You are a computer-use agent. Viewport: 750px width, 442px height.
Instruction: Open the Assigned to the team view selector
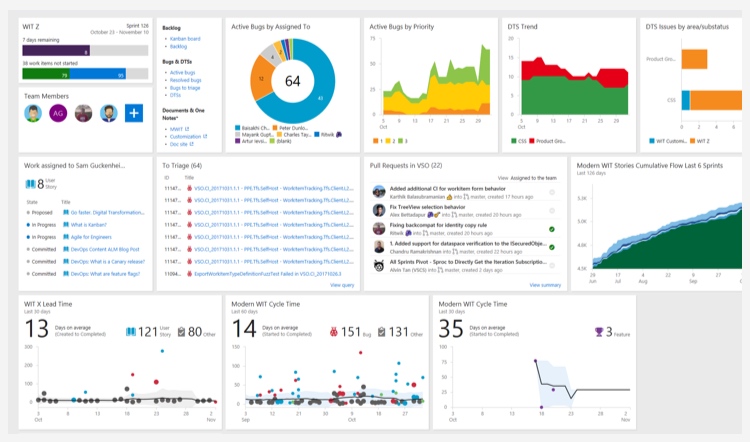pyautogui.click(x=533, y=178)
